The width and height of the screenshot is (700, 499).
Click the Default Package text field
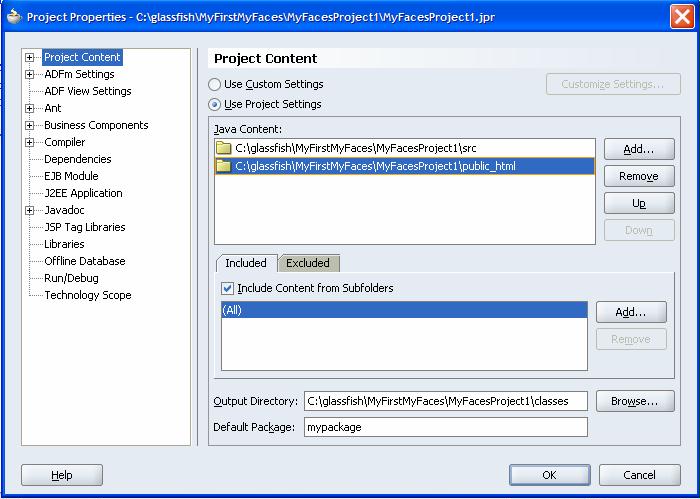(x=445, y=427)
